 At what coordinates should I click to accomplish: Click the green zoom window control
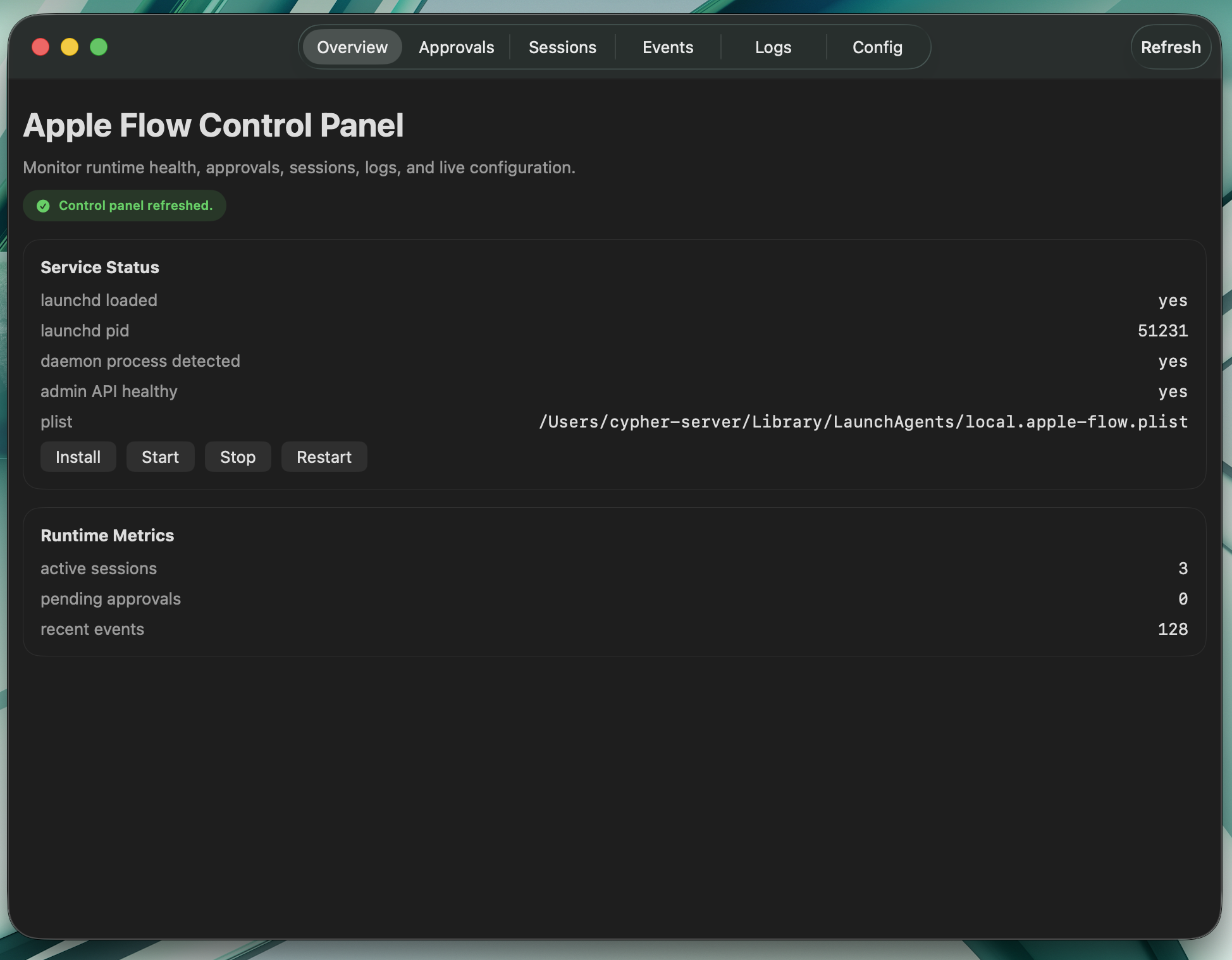pos(99,47)
